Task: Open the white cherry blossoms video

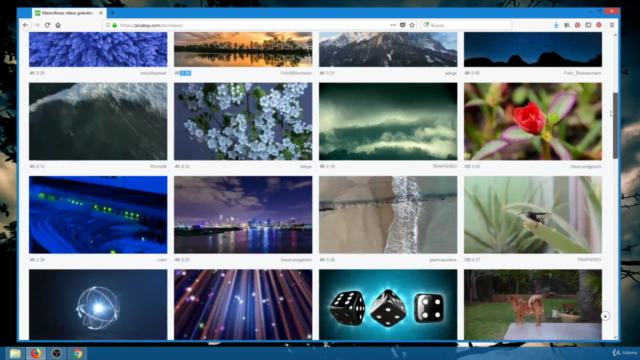Action: (243, 121)
